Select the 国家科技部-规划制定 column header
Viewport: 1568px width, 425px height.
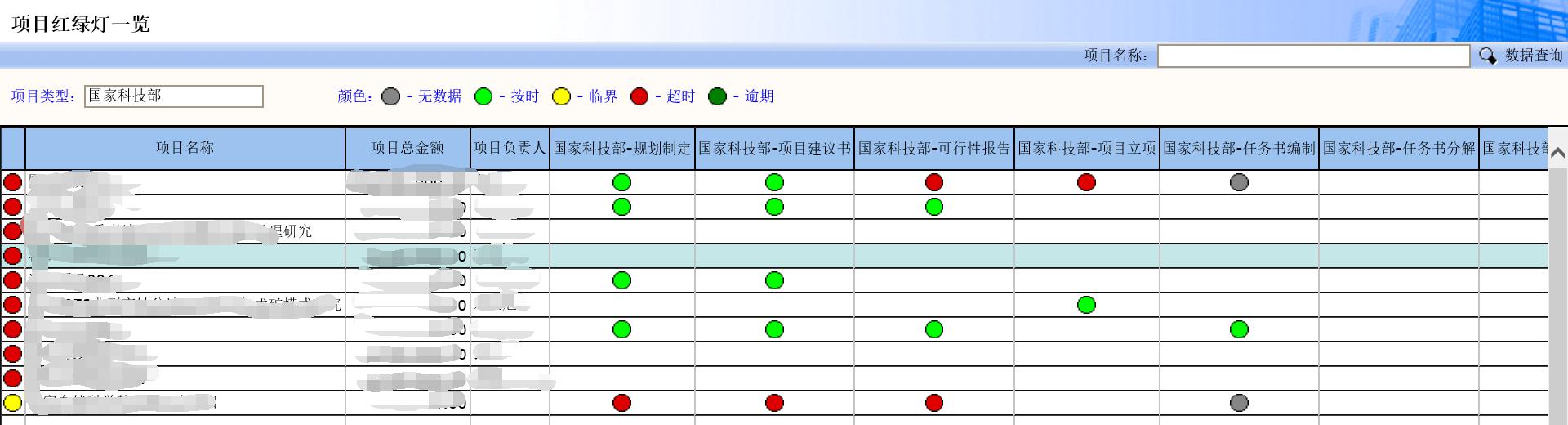pyautogui.click(x=621, y=149)
